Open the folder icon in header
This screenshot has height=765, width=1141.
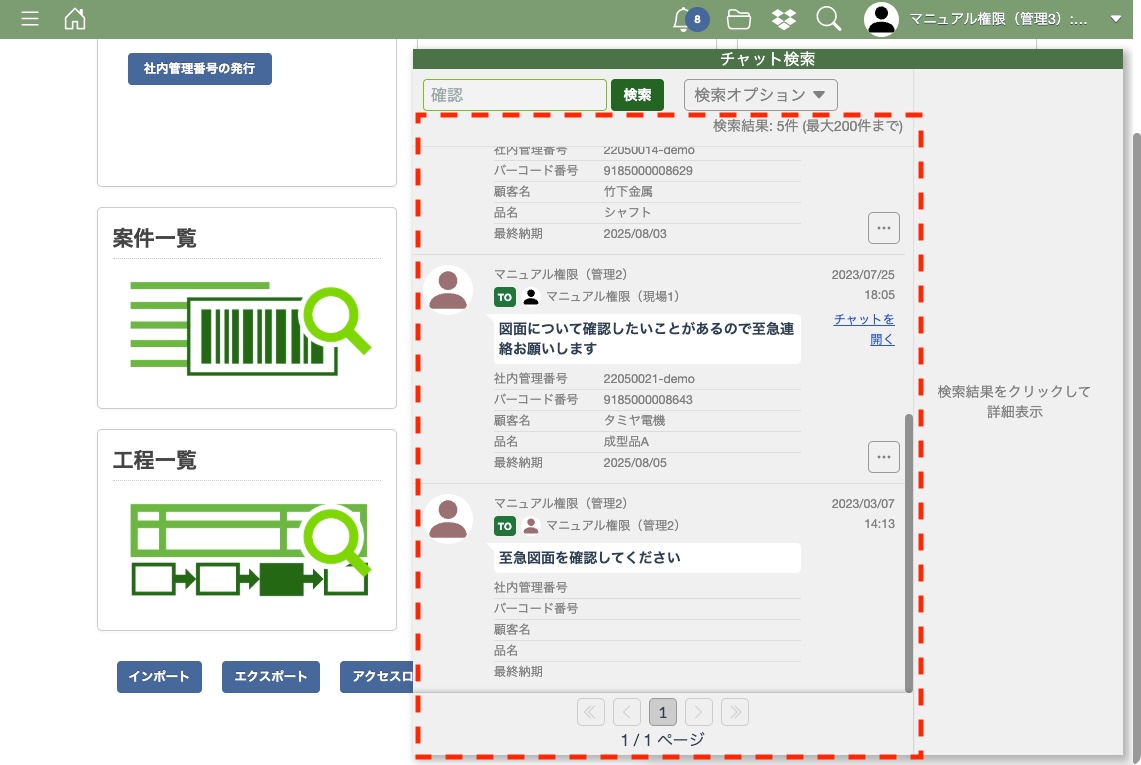point(739,19)
